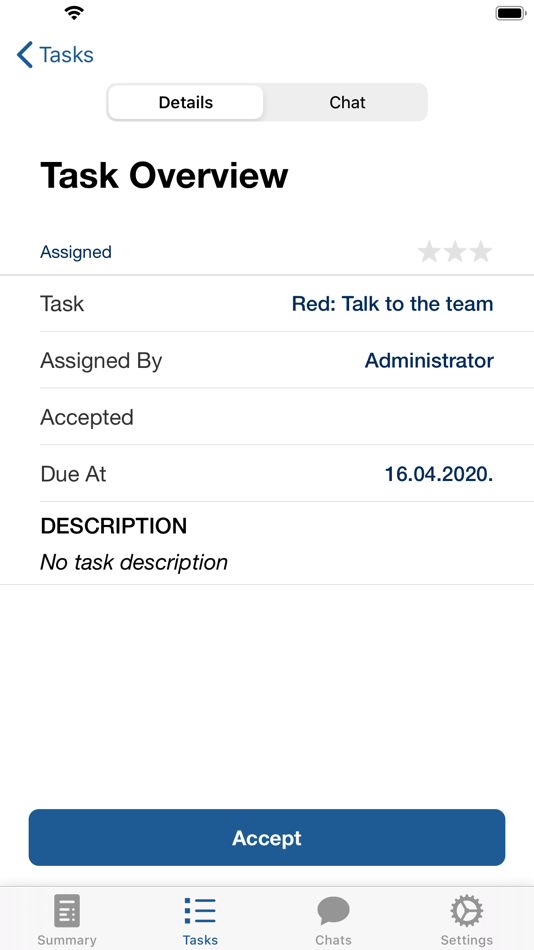The image size is (534, 950).
Task: Tap the due date 16.04.2020.
Action: click(439, 474)
